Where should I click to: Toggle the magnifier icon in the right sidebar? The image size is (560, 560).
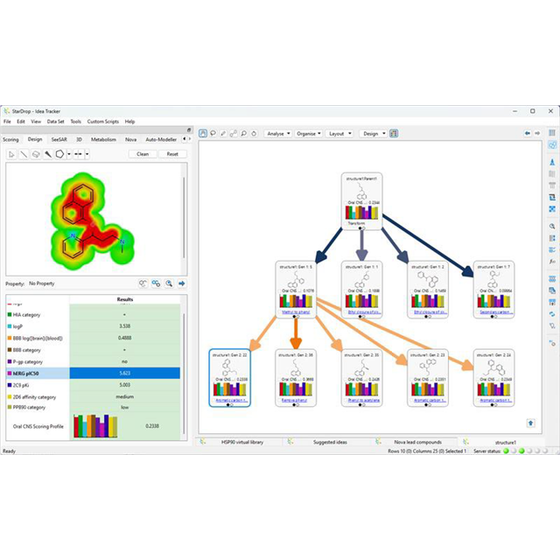click(x=552, y=226)
